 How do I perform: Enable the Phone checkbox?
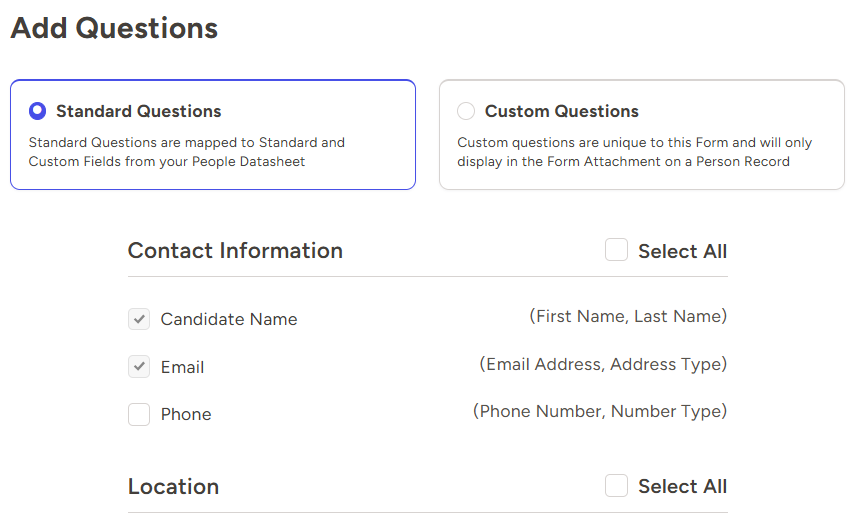[139, 414]
